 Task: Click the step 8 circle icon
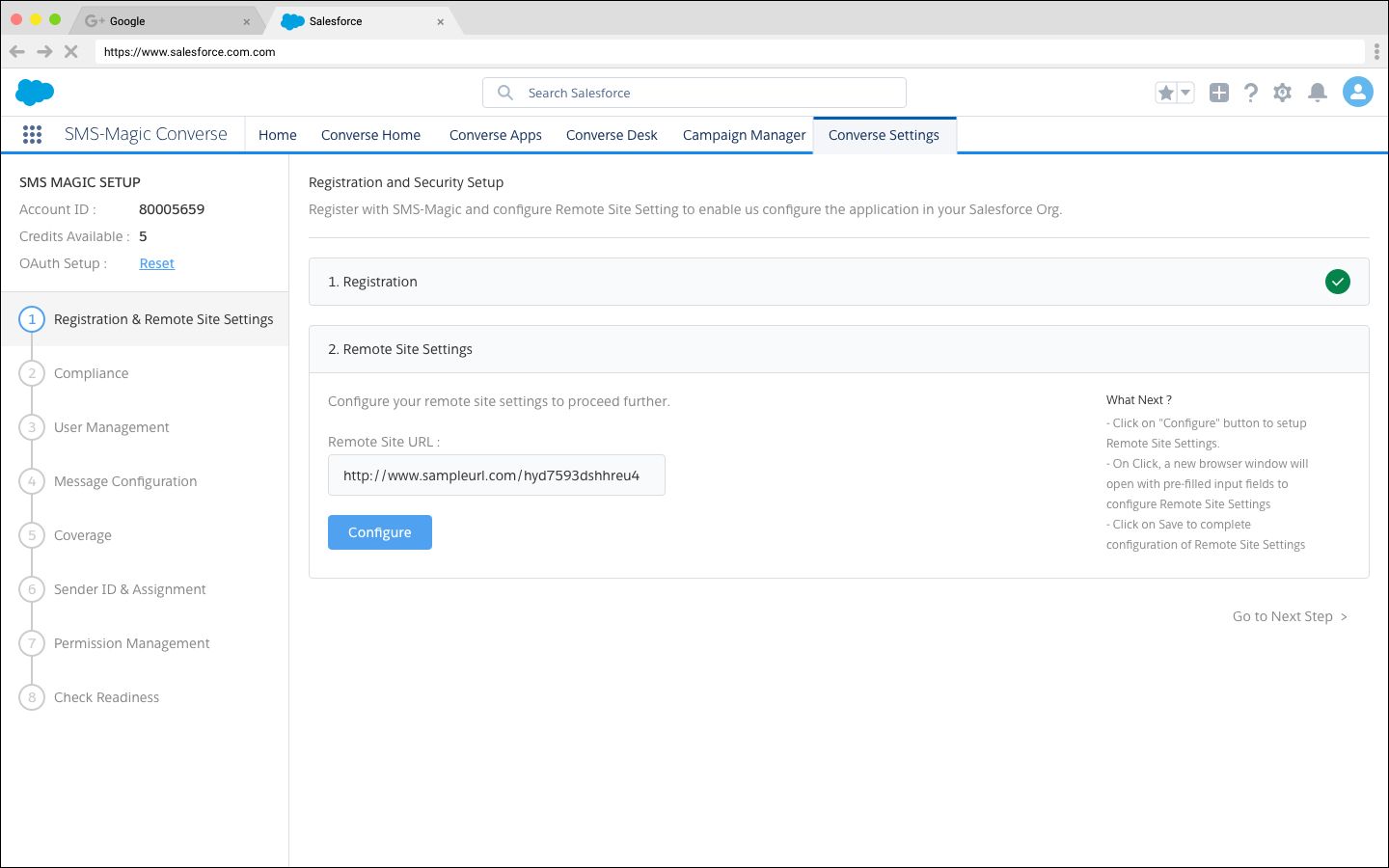tap(32, 697)
